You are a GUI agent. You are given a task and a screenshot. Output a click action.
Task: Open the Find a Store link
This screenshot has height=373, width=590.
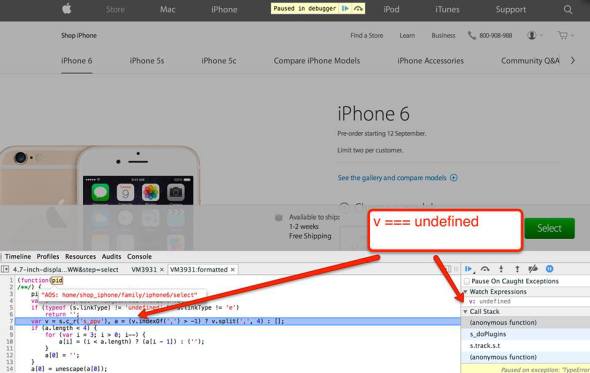tap(366, 35)
